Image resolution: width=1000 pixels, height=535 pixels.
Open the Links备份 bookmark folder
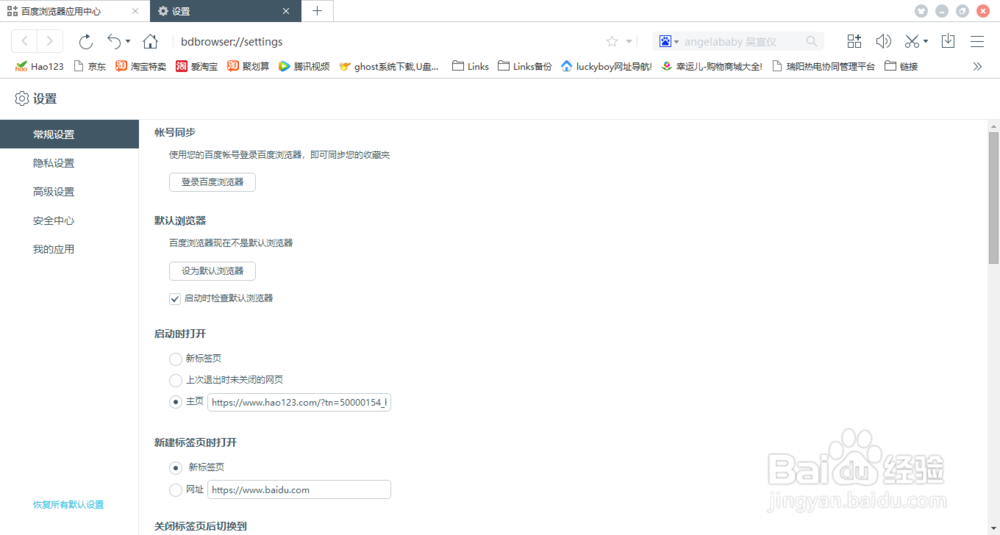click(x=525, y=66)
